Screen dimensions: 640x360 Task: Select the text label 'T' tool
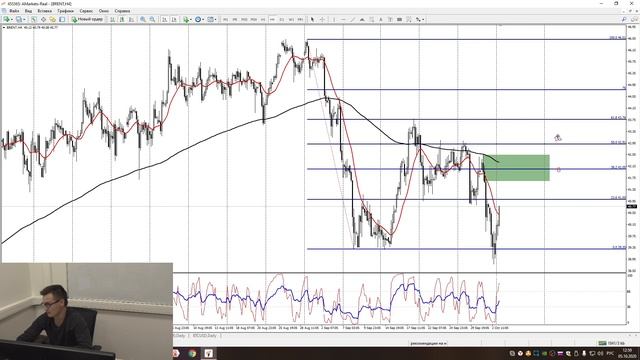click(x=390, y=19)
